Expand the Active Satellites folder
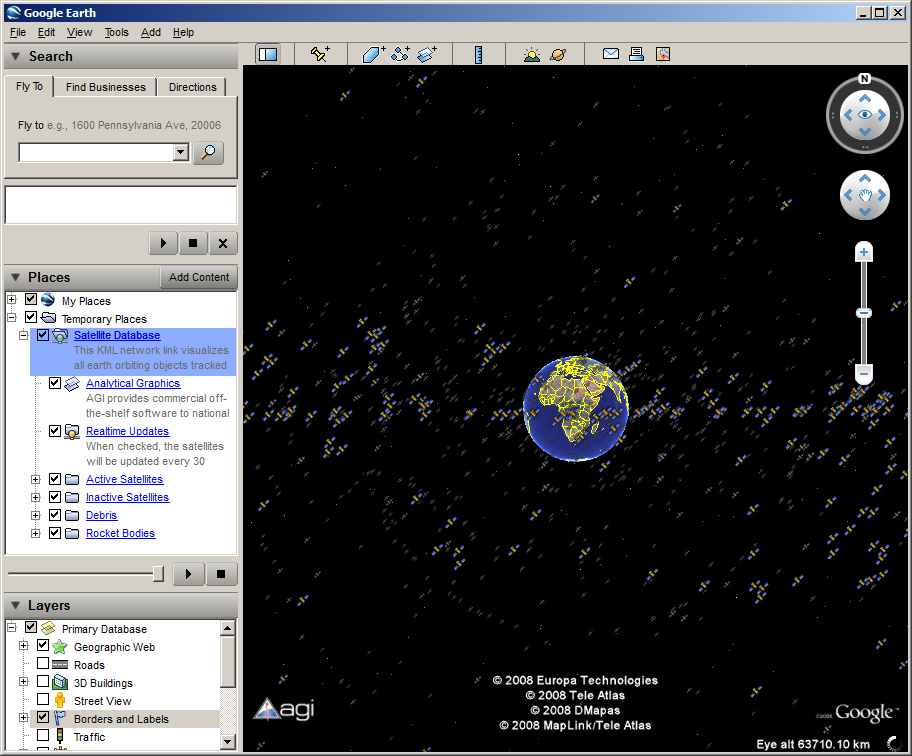 36,480
